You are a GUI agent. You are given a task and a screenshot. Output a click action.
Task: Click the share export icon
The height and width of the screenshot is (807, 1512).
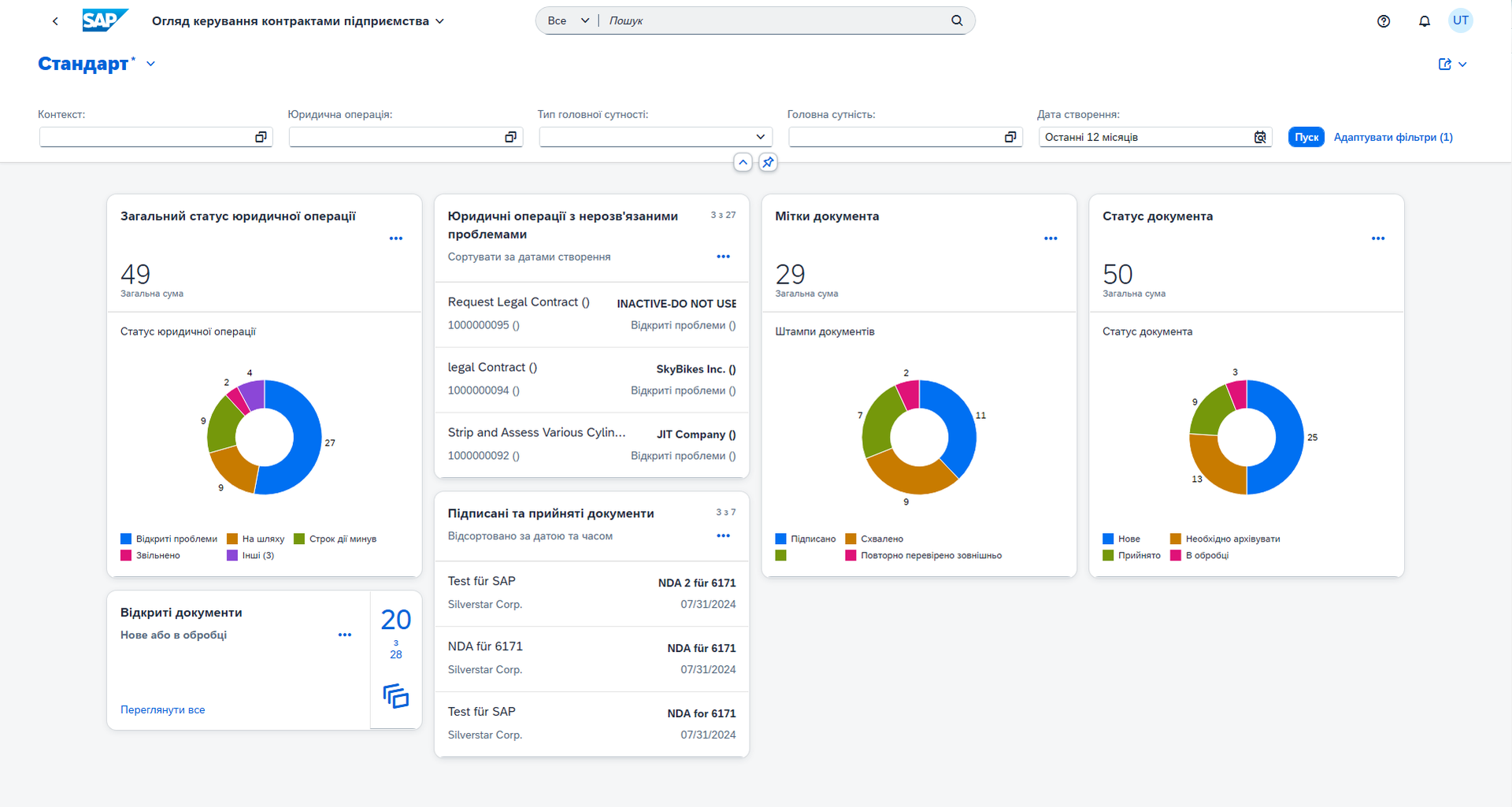[1445, 65]
